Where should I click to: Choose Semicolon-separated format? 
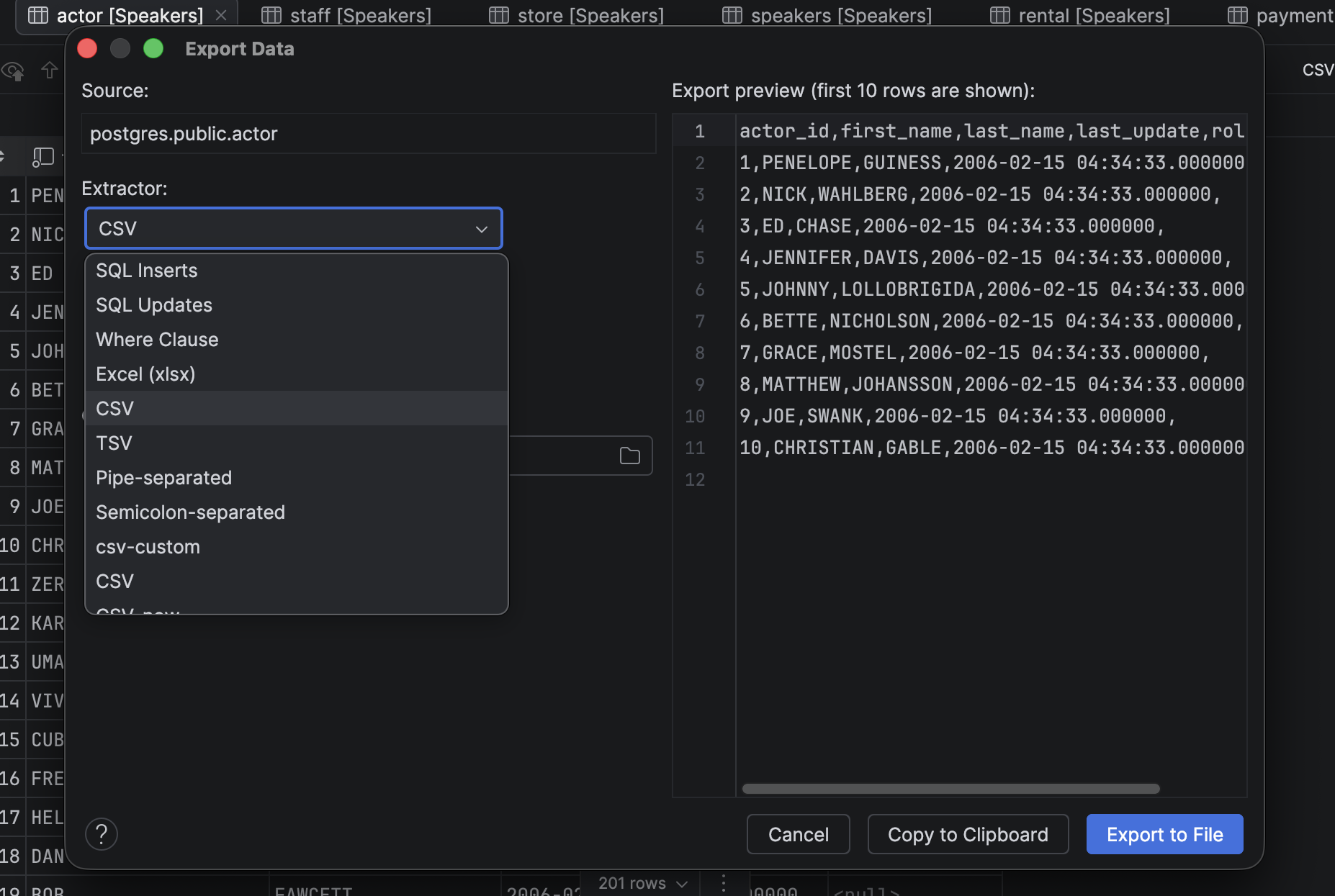click(x=296, y=512)
